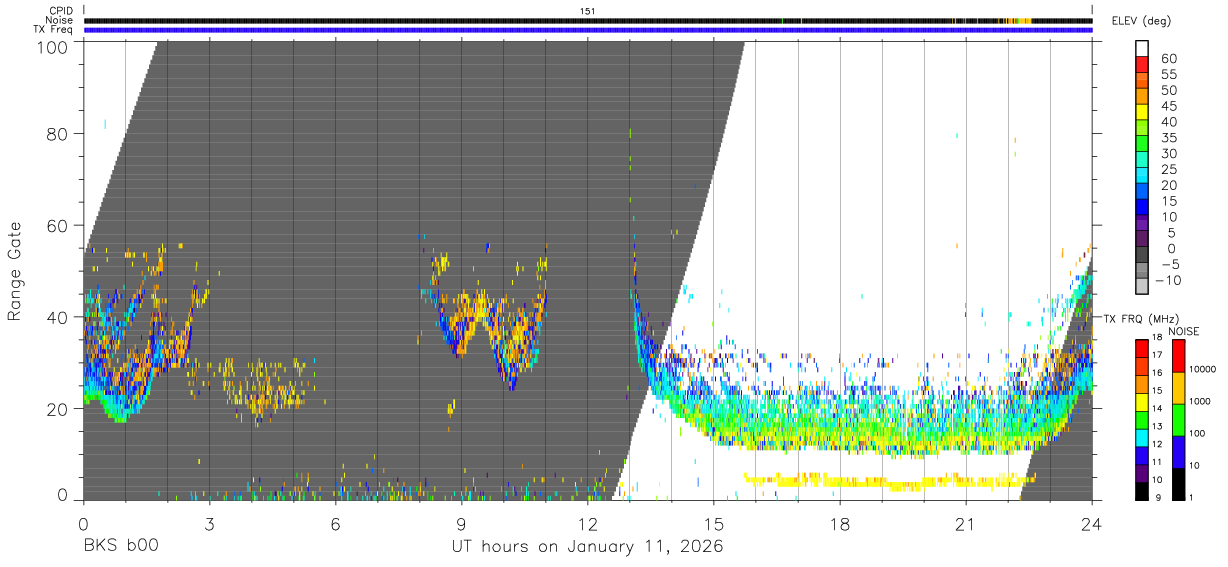Click the 3 tick on UT hours axis

[x=209, y=524]
